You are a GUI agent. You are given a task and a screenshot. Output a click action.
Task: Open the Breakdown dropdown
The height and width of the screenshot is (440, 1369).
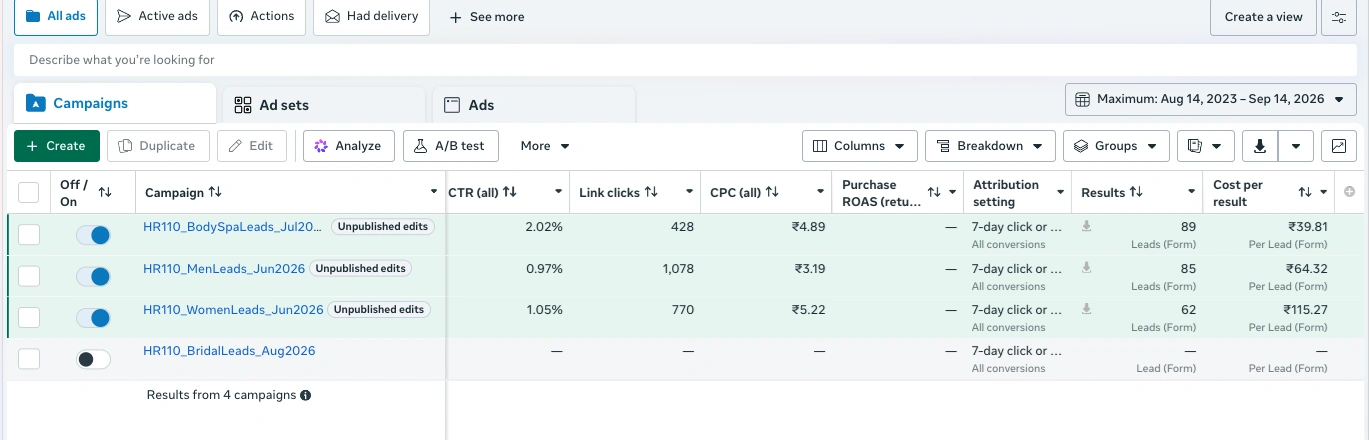point(990,146)
